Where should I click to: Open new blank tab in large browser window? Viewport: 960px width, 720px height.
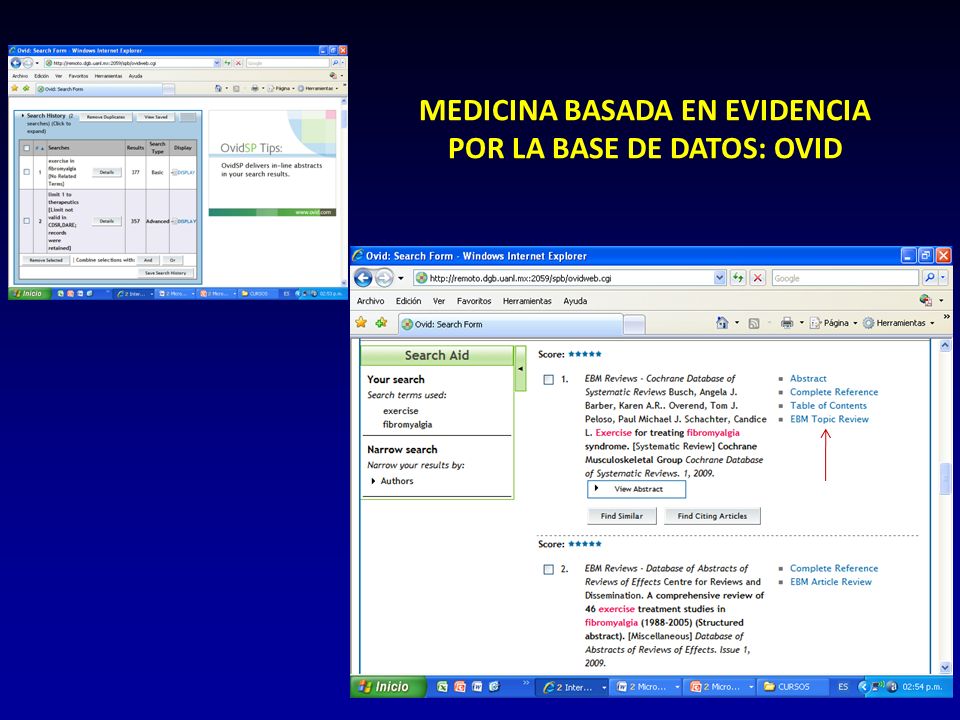pos(634,324)
